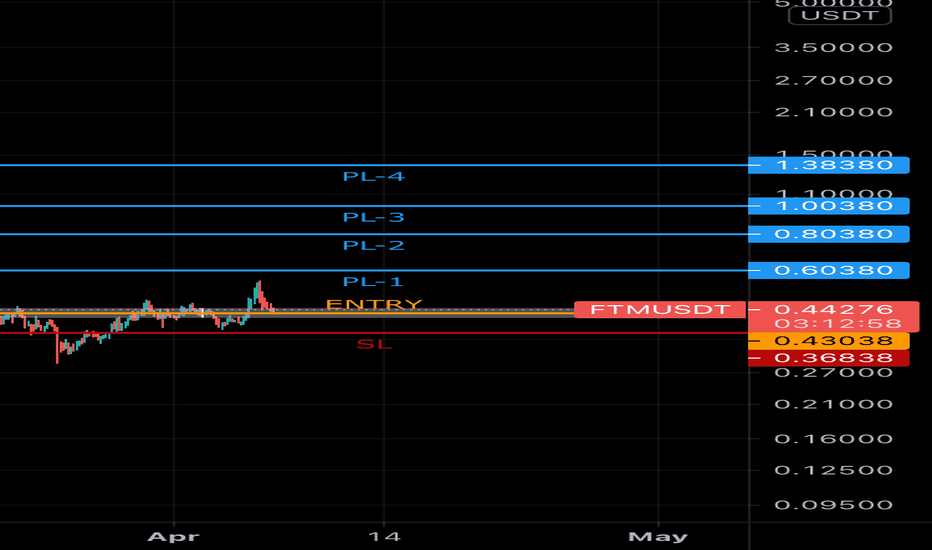Viewport: 932px width, 550px height.
Task: Click the May date on time axis
Action: pos(658,537)
